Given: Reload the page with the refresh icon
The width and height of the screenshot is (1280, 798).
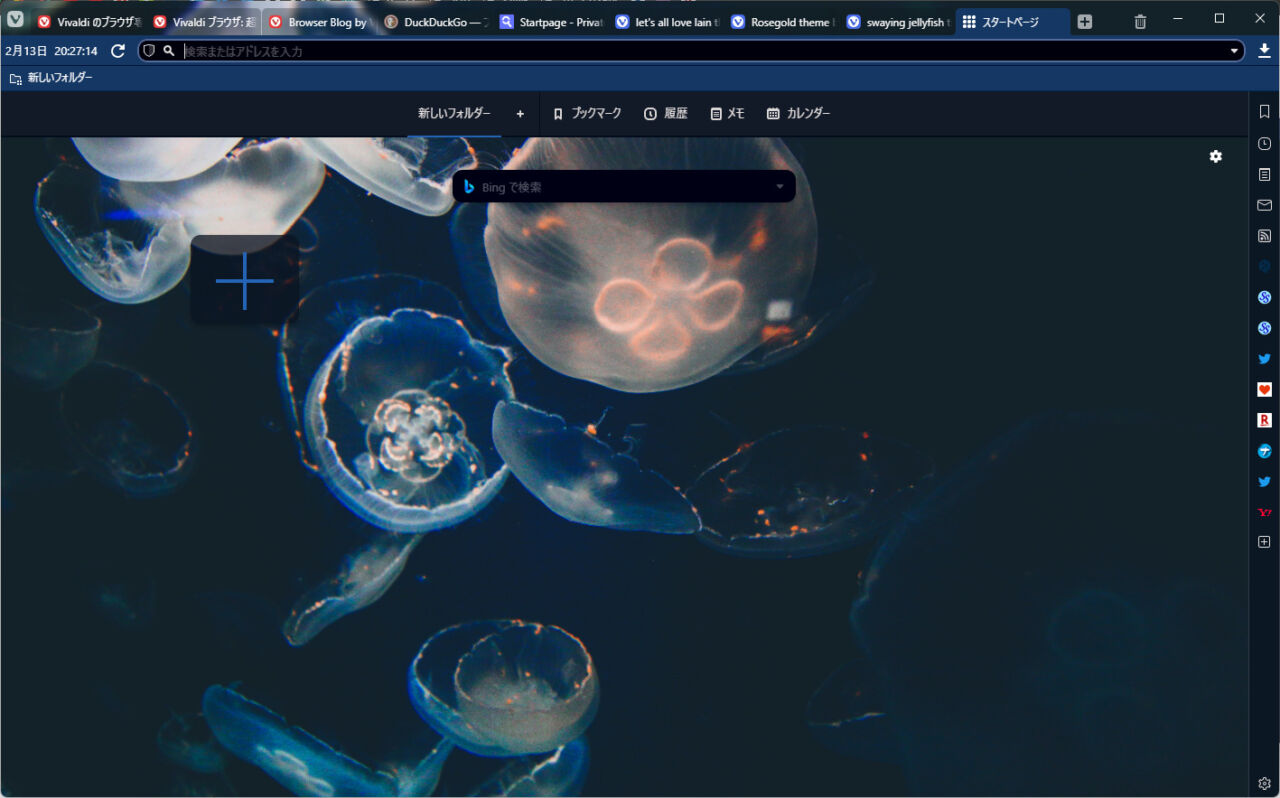Looking at the screenshot, I should 118,51.
